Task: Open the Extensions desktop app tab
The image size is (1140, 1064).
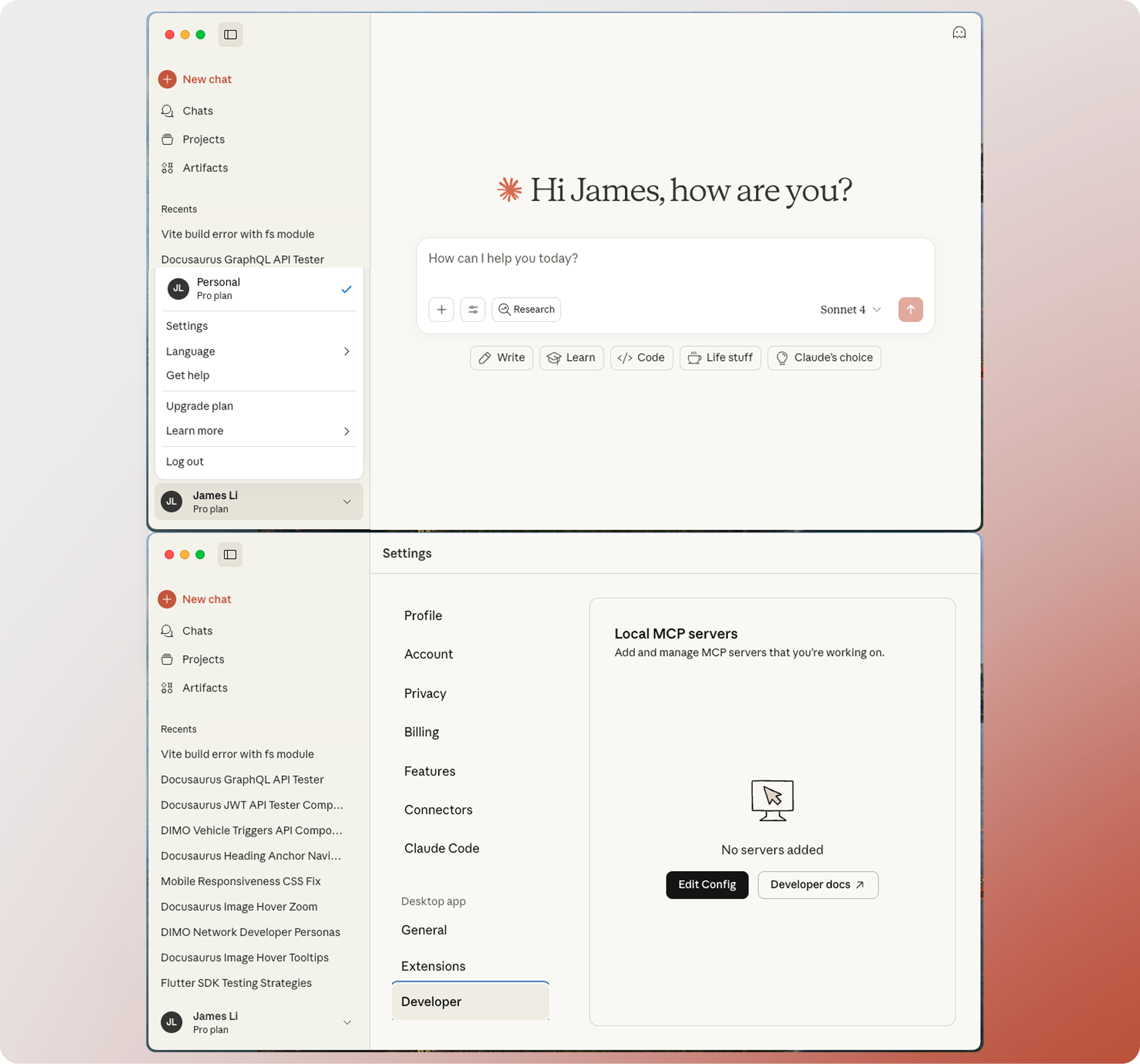Action: pyautogui.click(x=433, y=967)
